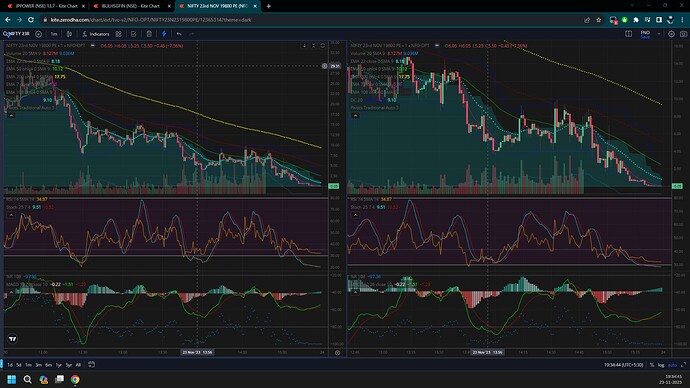Open the Indicators dialog
Viewport: 690px width, 388px height.
pos(96,34)
